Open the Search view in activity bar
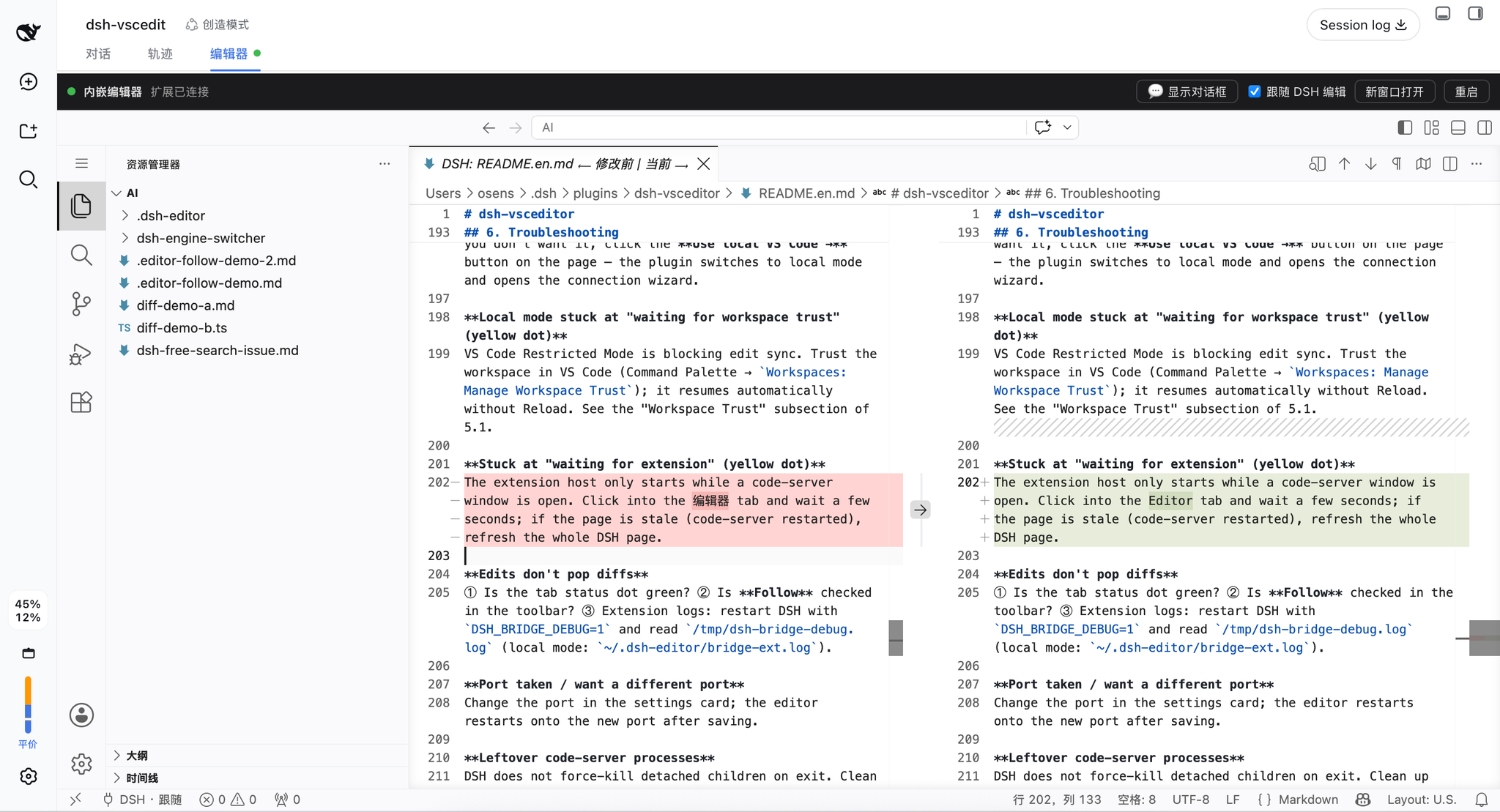The height and width of the screenshot is (812, 1500). click(81, 255)
